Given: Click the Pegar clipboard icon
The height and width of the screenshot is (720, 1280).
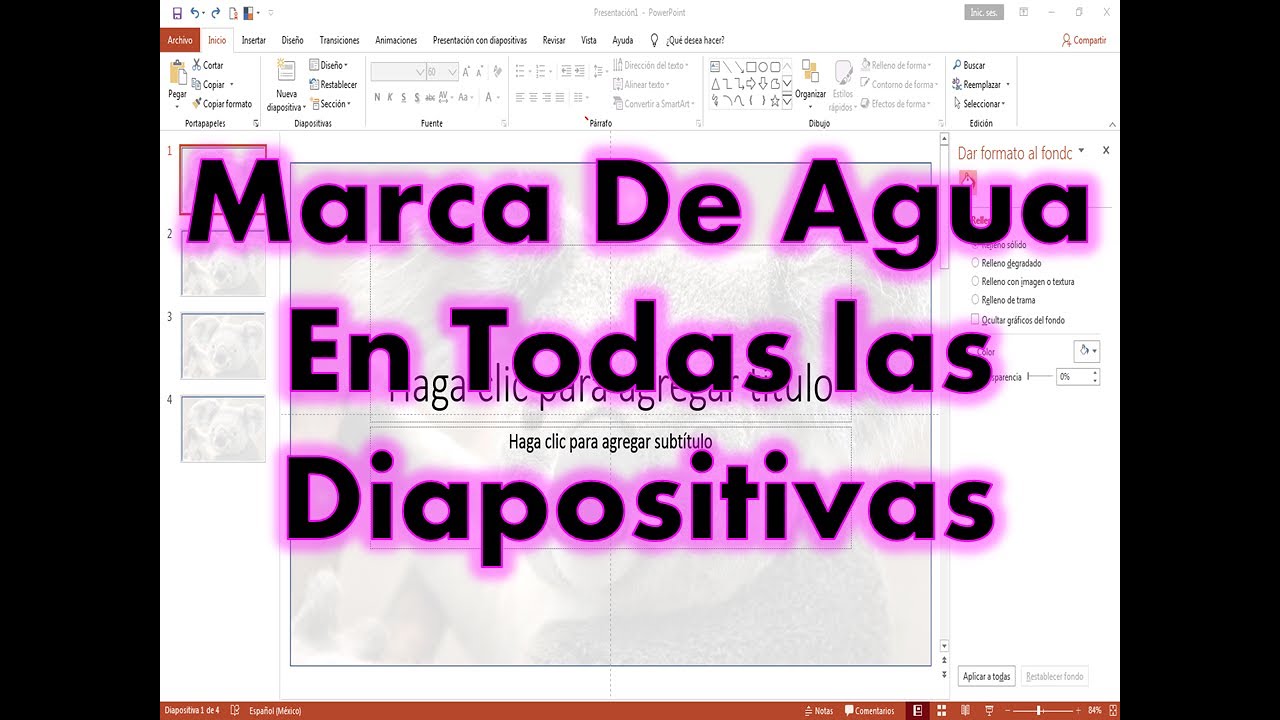Looking at the screenshot, I should click(177, 74).
